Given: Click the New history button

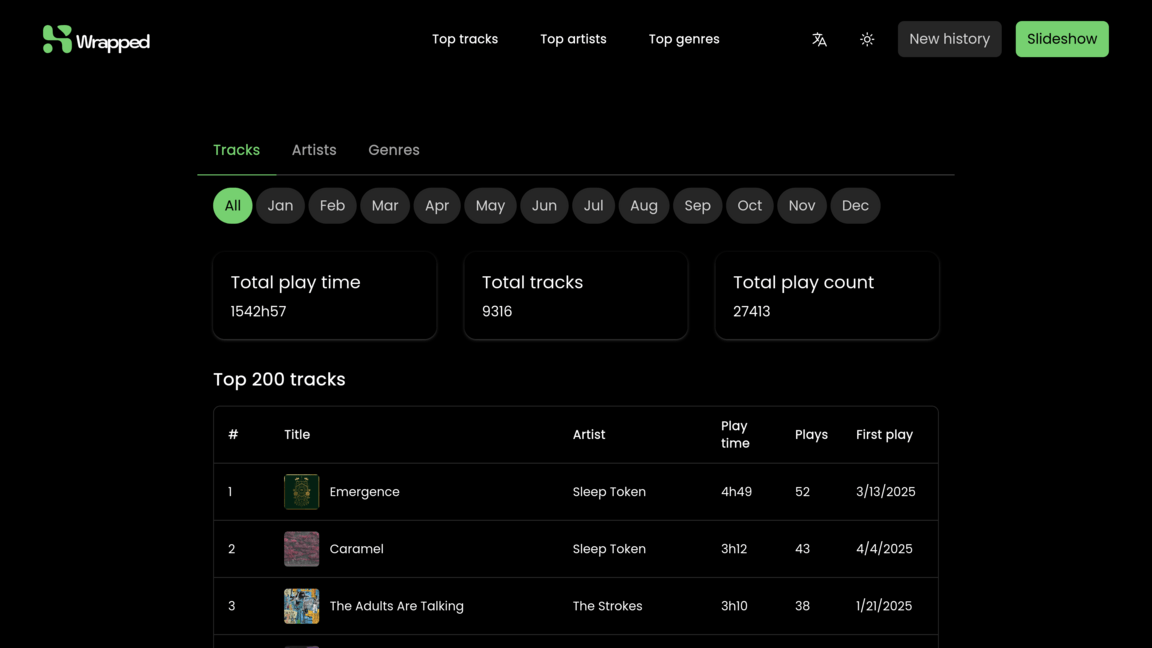Looking at the screenshot, I should pyautogui.click(x=949, y=39).
